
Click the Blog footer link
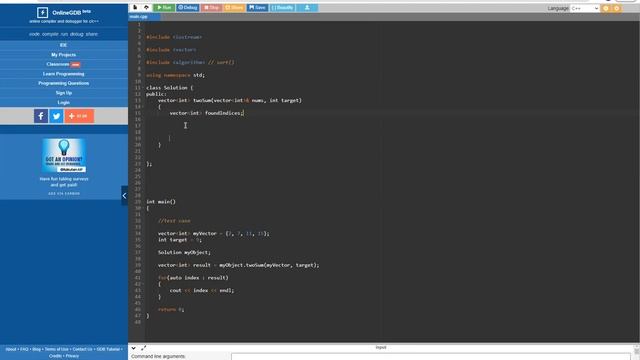(36, 349)
